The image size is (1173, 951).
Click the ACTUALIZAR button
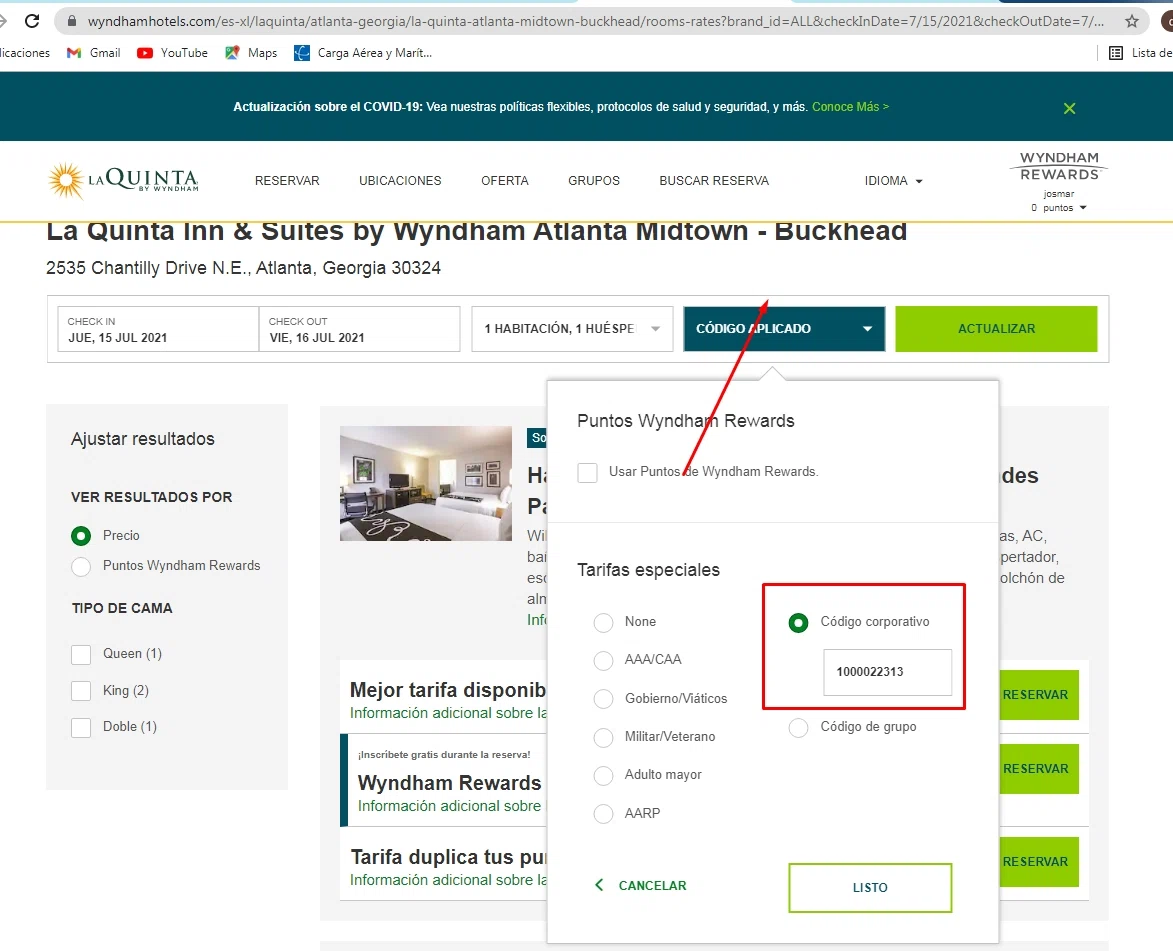(996, 329)
